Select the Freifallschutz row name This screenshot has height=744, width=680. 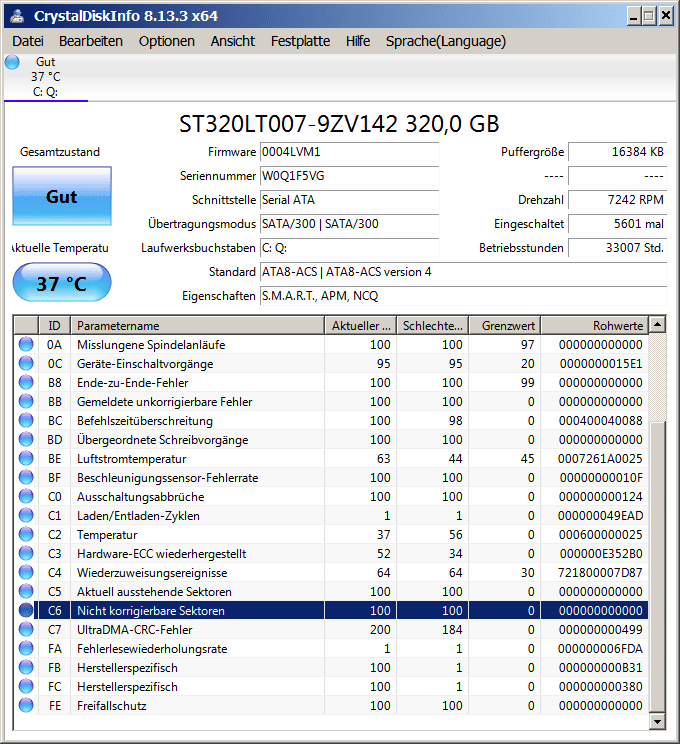[x=112, y=706]
